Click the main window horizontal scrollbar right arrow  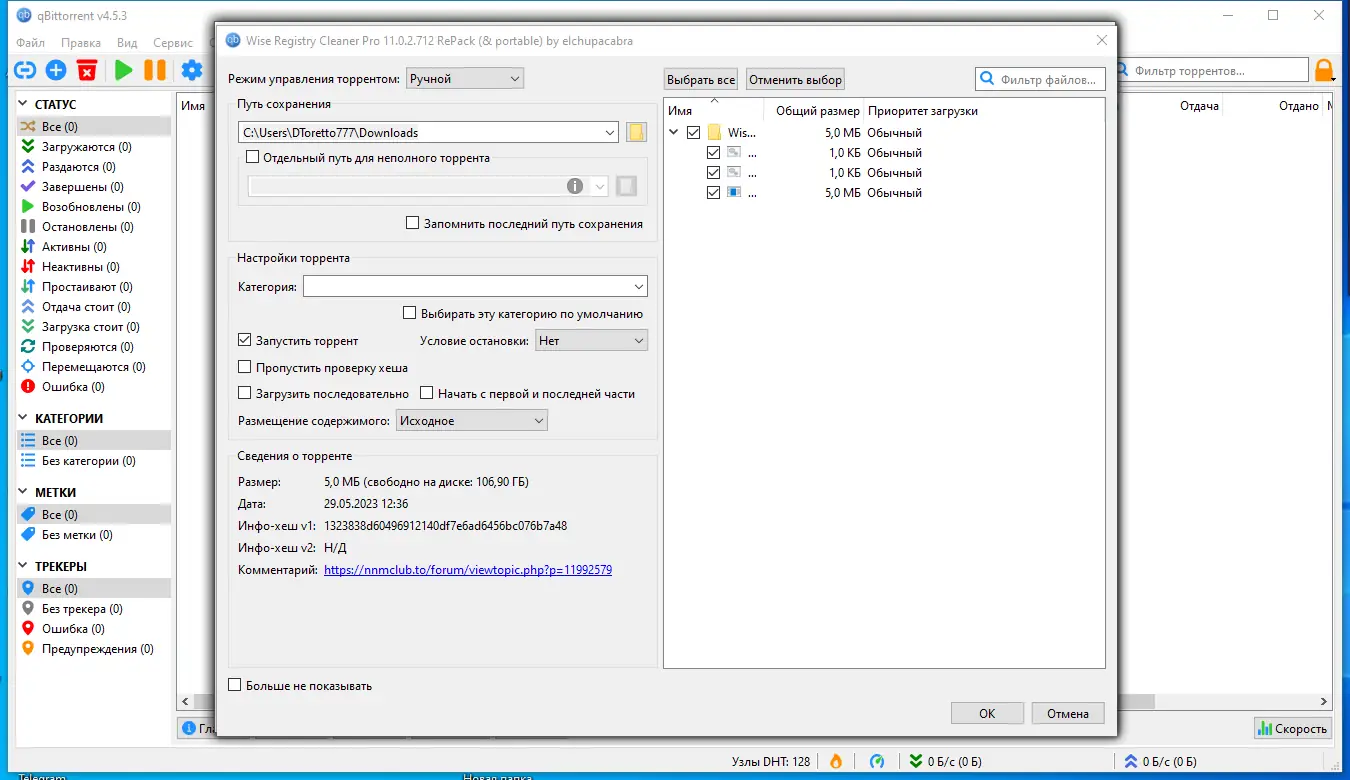click(1324, 702)
